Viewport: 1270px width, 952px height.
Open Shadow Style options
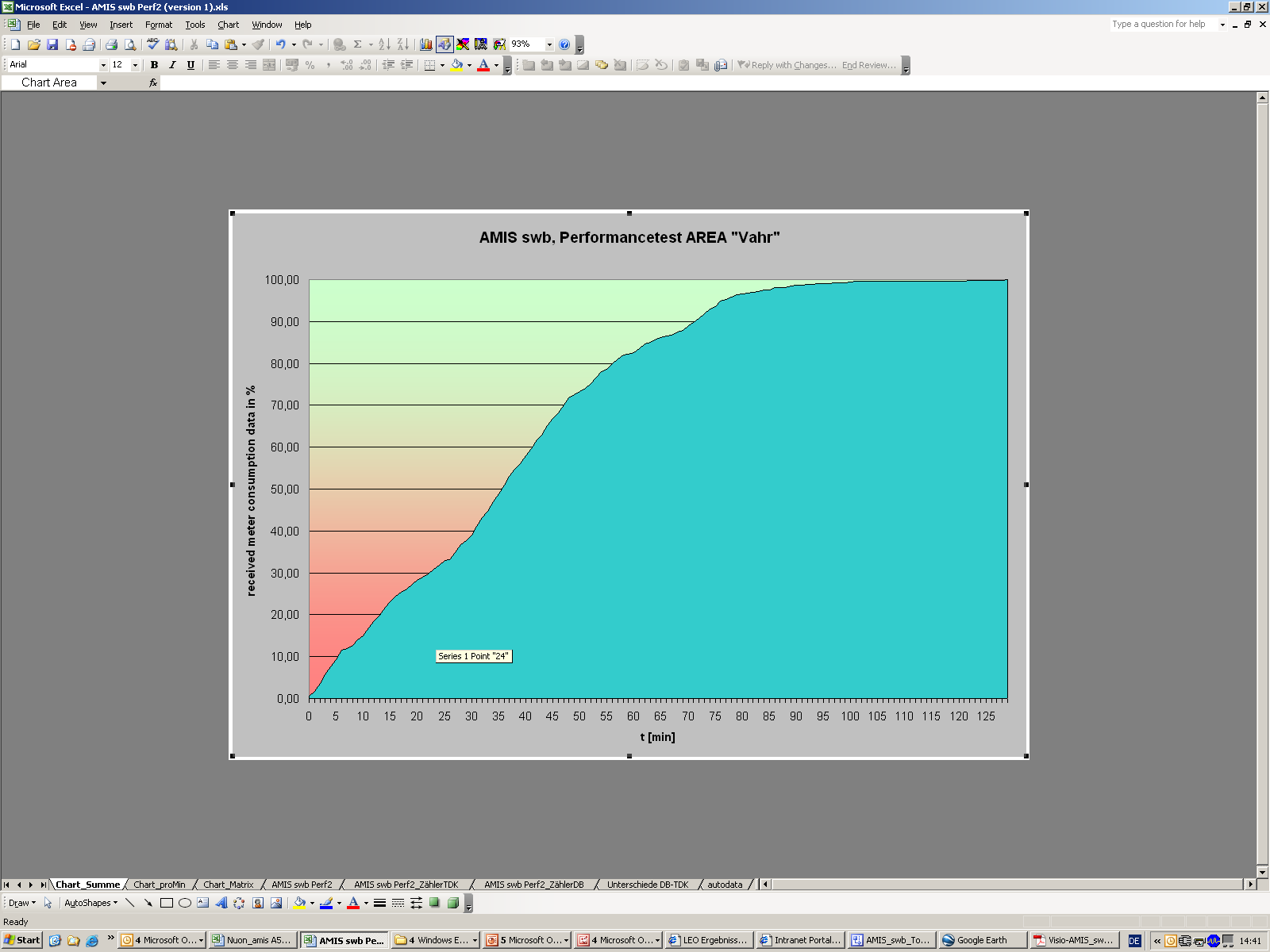click(x=434, y=903)
